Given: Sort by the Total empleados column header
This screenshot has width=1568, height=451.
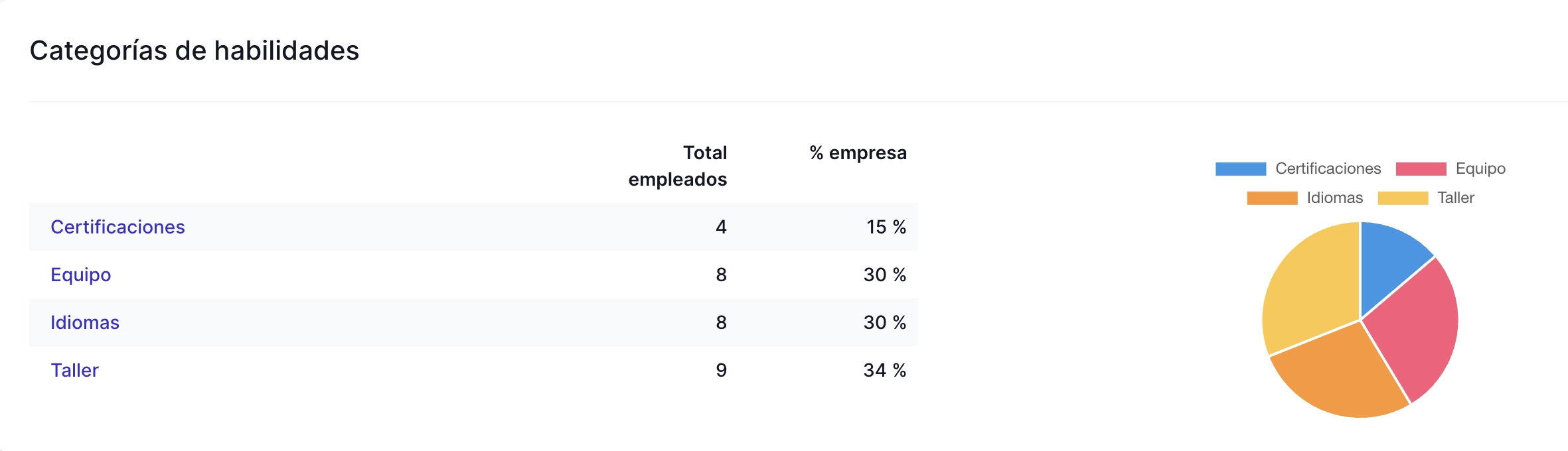Looking at the screenshot, I should point(679,166).
